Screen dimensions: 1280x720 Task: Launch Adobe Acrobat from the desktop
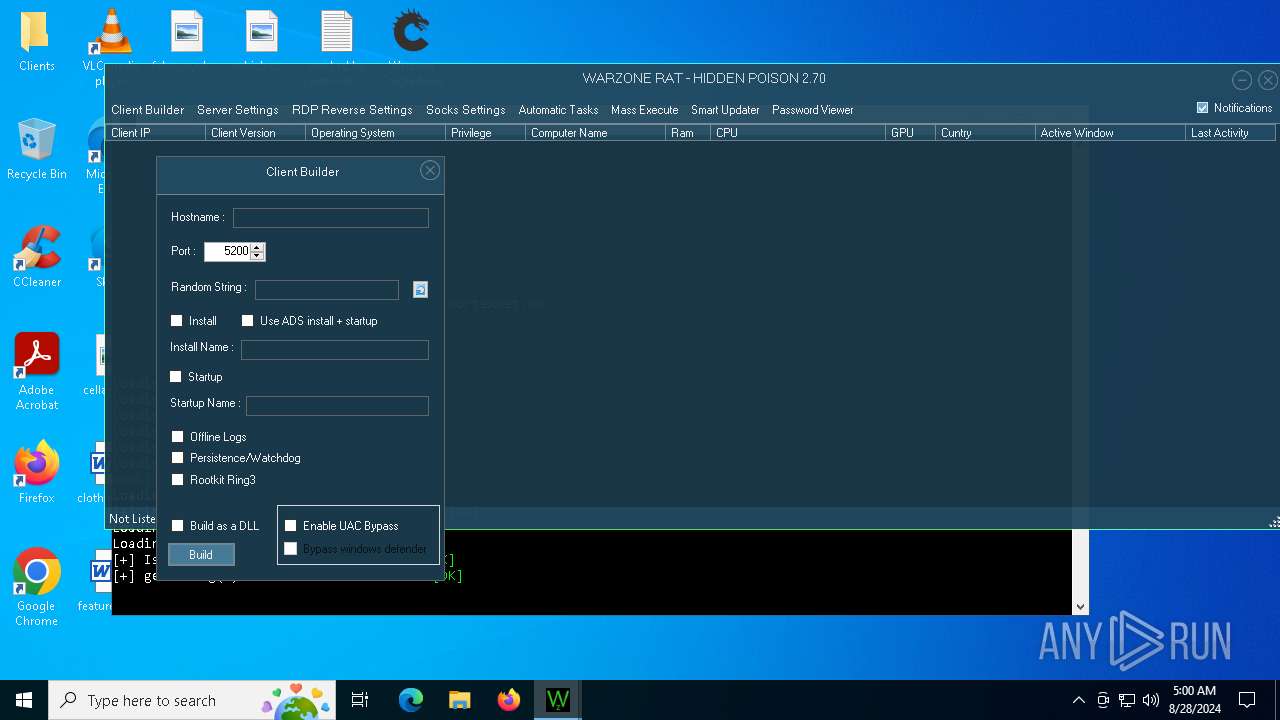pyautogui.click(x=37, y=372)
